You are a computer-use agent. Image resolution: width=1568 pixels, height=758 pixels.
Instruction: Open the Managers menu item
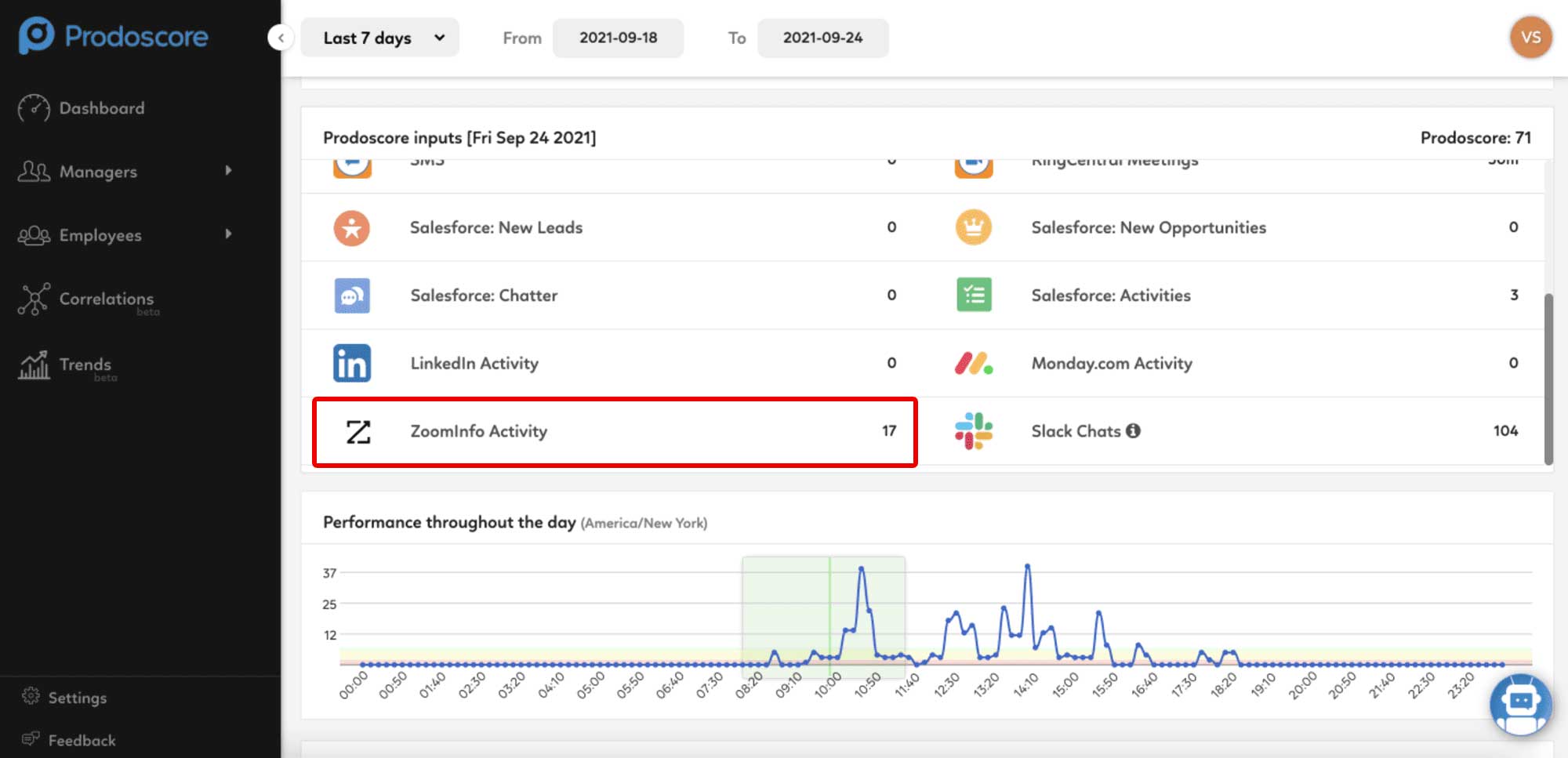(x=98, y=172)
